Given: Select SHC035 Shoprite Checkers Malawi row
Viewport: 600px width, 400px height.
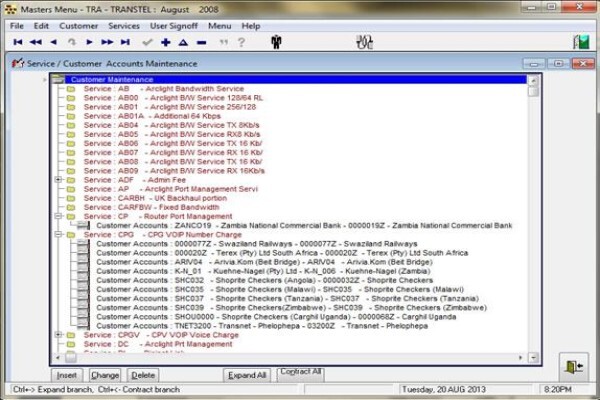Looking at the screenshot, I should point(280,289).
